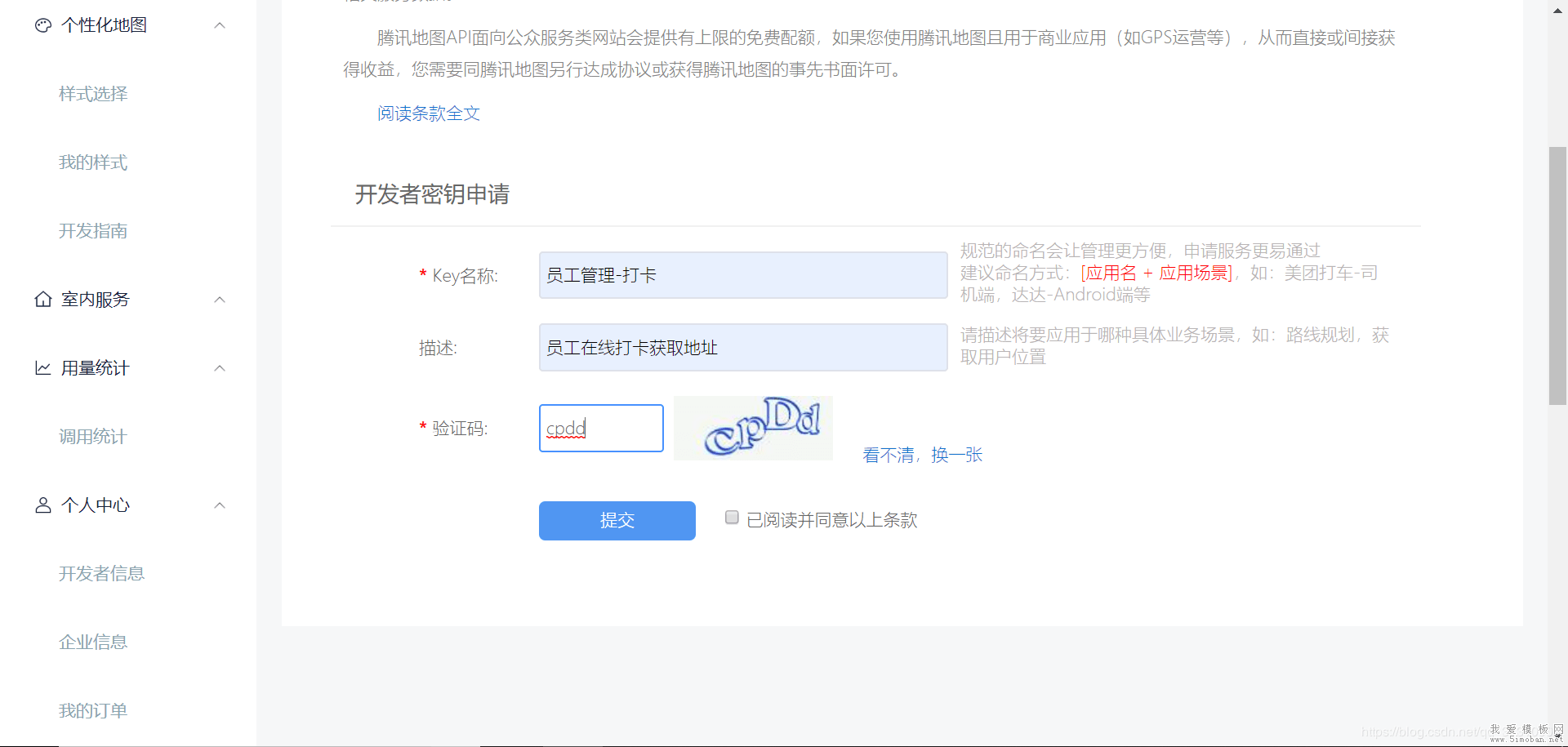Click the page's vertical scrollbar thumb
This screenshot has width=1568, height=747.
[1557, 275]
